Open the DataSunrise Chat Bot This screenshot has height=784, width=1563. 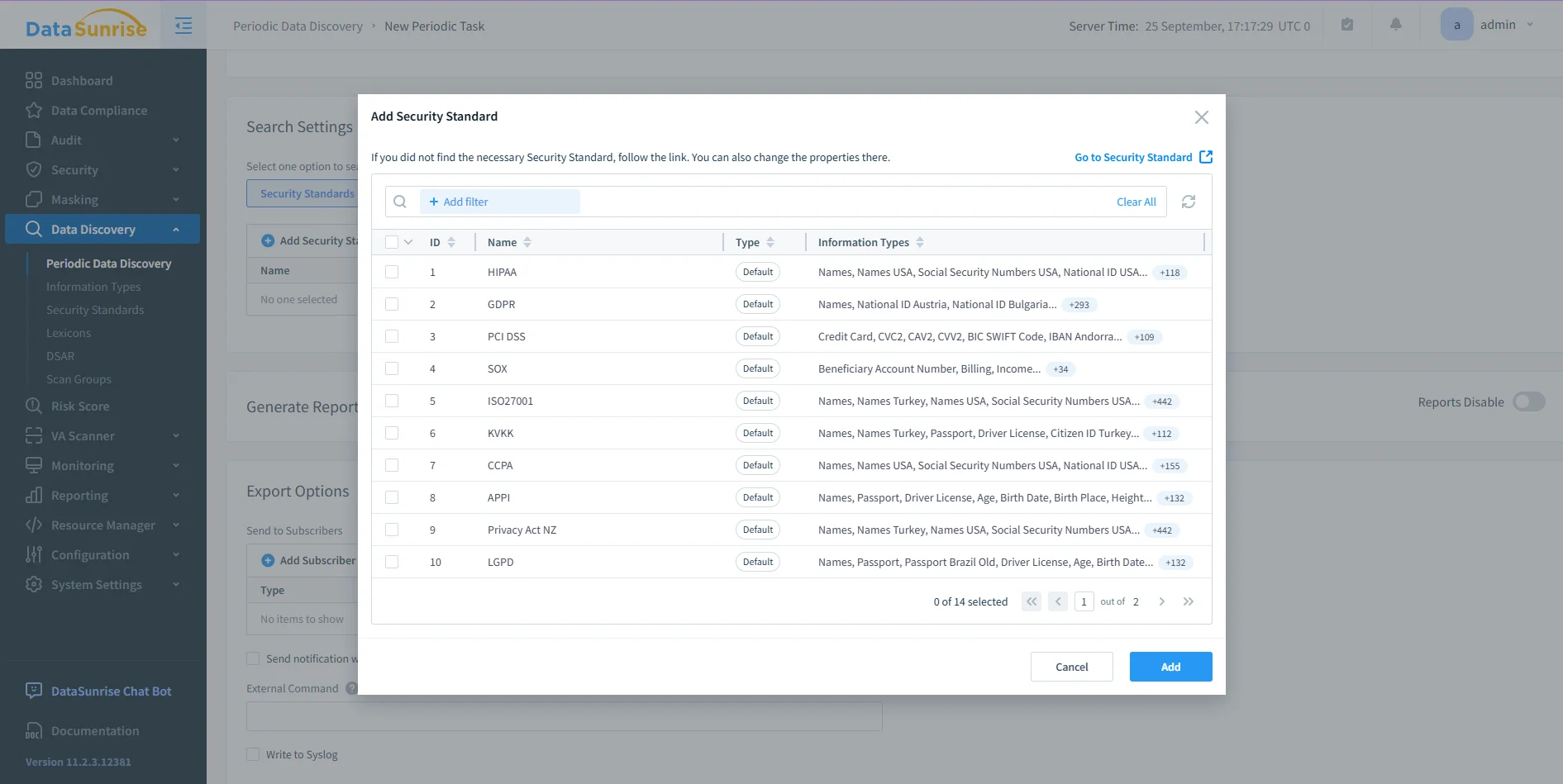click(111, 691)
